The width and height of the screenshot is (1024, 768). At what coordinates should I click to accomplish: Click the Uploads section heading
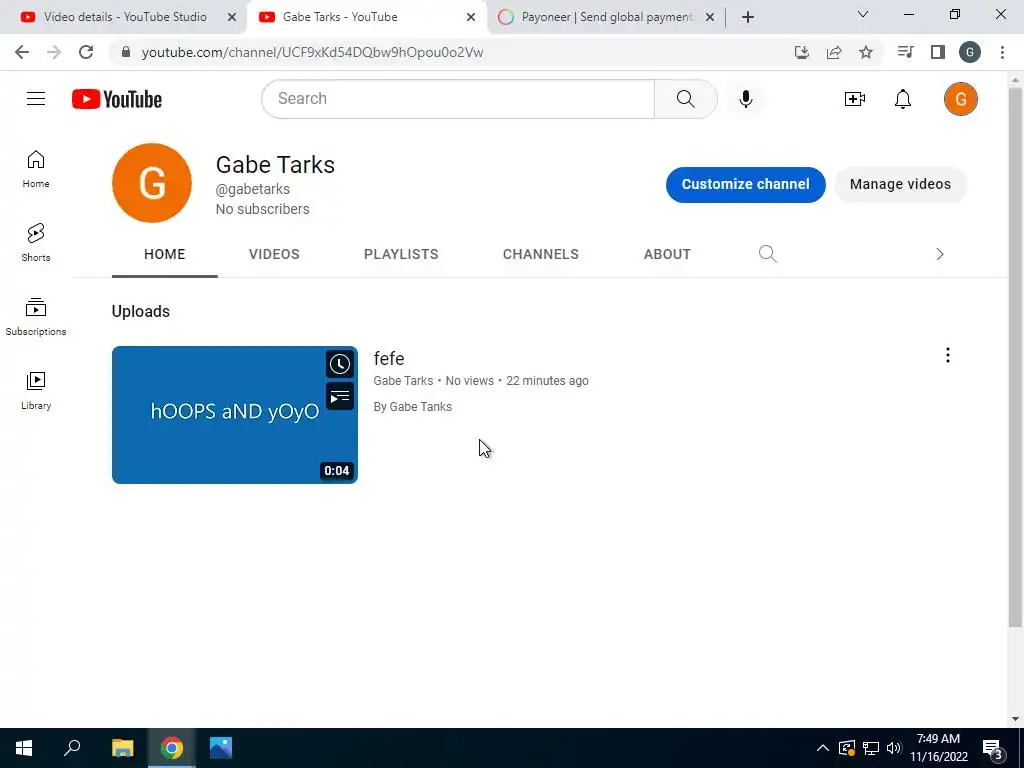pos(140,312)
